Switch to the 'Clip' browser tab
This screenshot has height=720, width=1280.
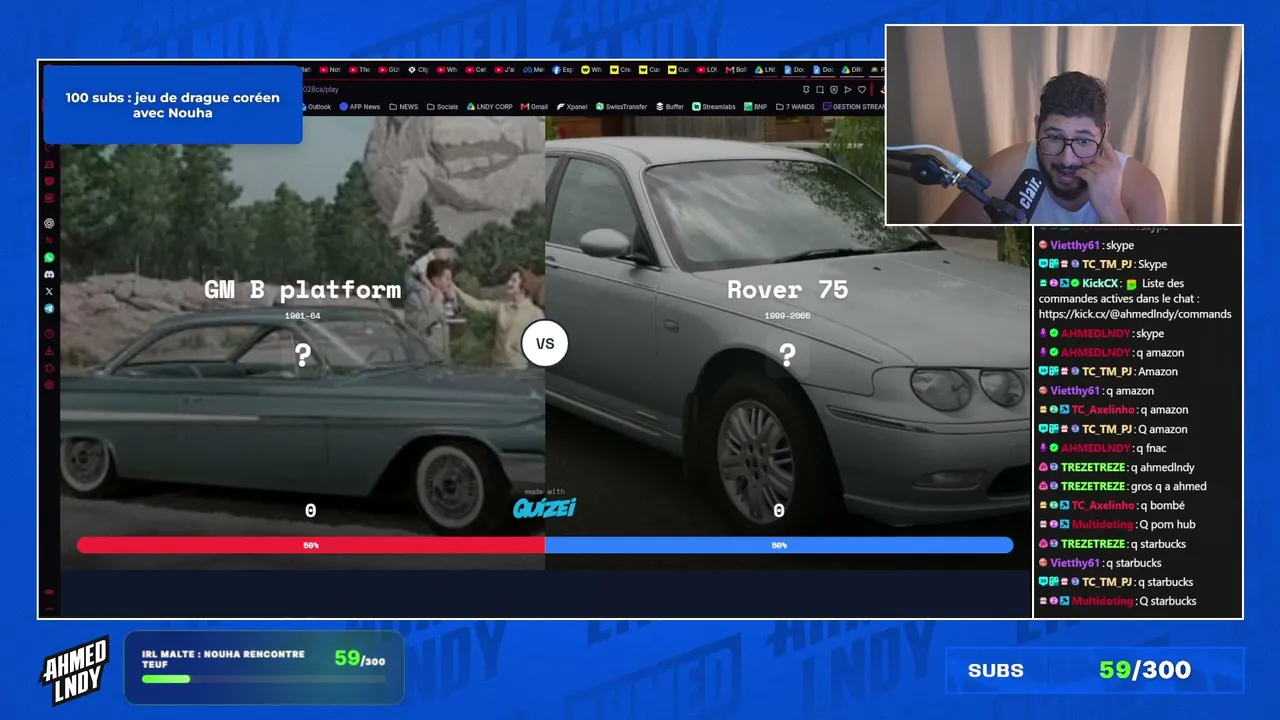[x=417, y=70]
